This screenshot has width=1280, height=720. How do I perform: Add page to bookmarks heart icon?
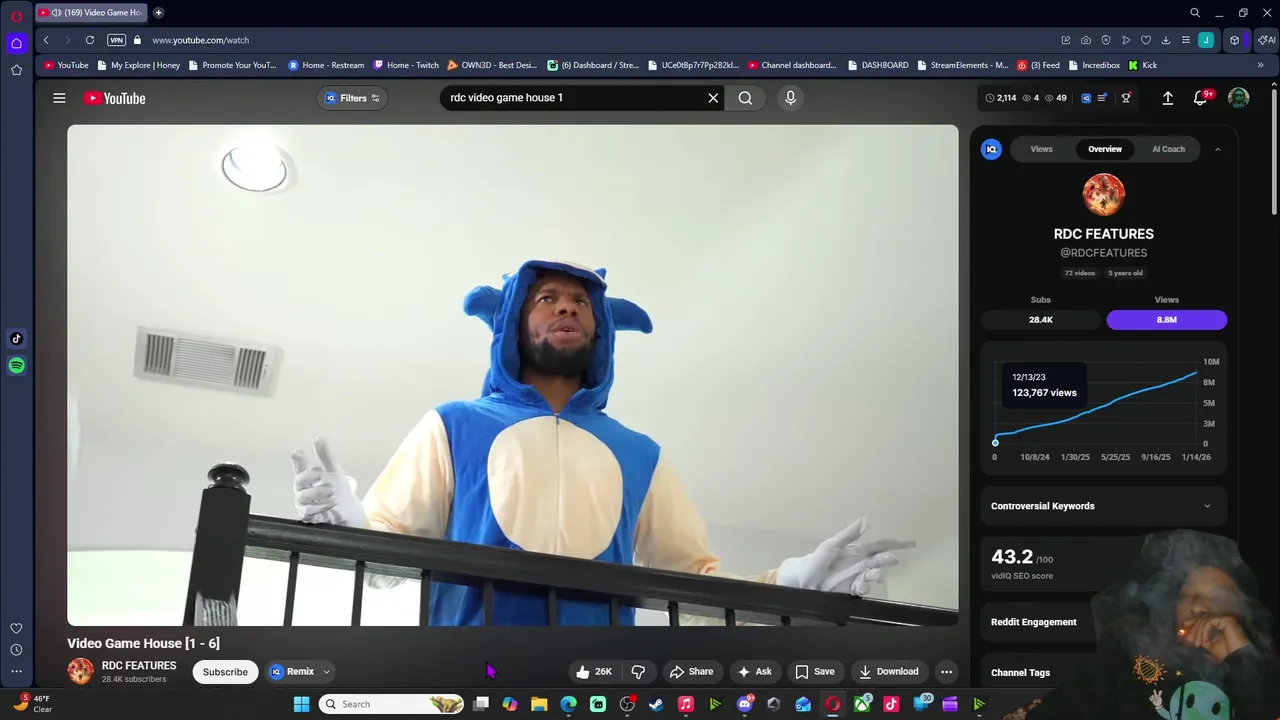point(1146,40)
